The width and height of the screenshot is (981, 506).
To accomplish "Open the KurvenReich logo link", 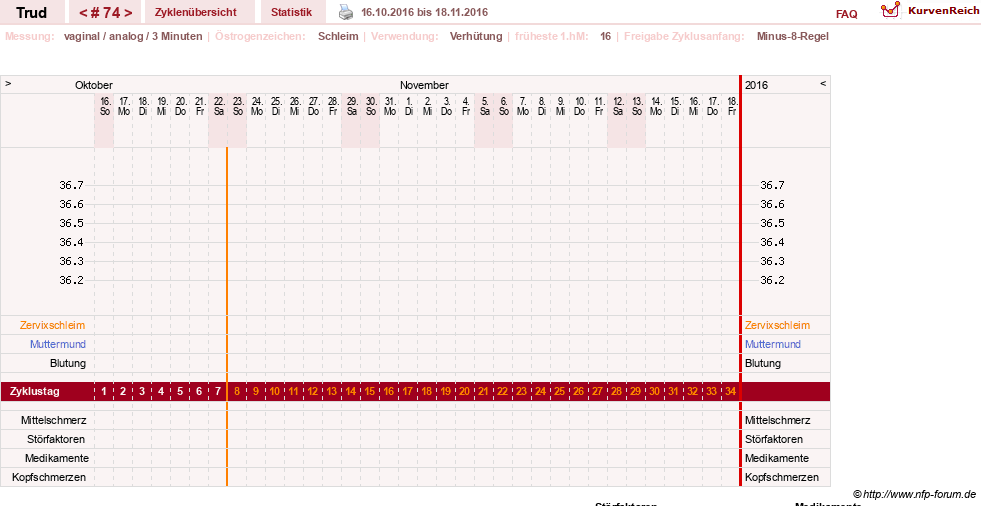I will (930, 11).
